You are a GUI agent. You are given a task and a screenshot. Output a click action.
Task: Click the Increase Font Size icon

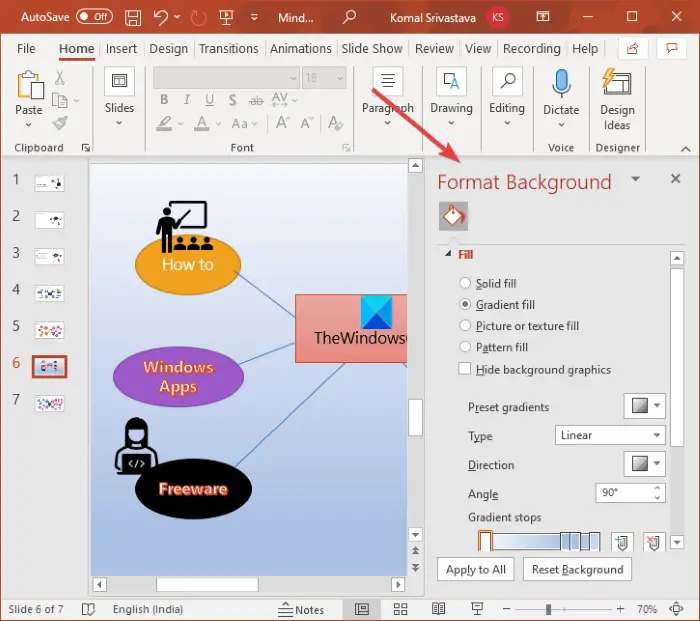(283, 122)
